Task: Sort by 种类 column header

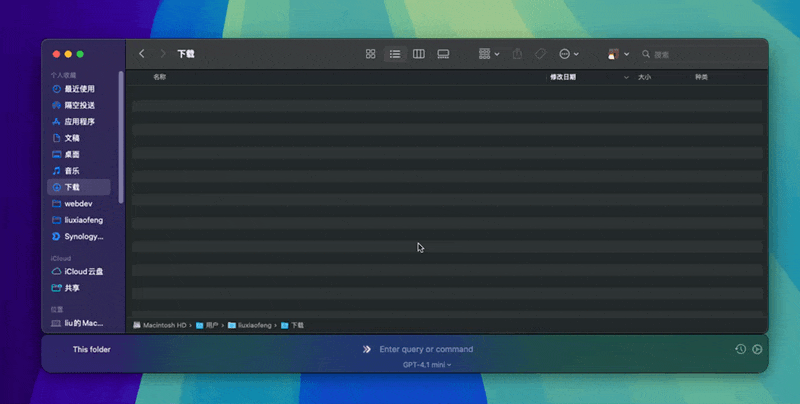Action: point(701,77)
